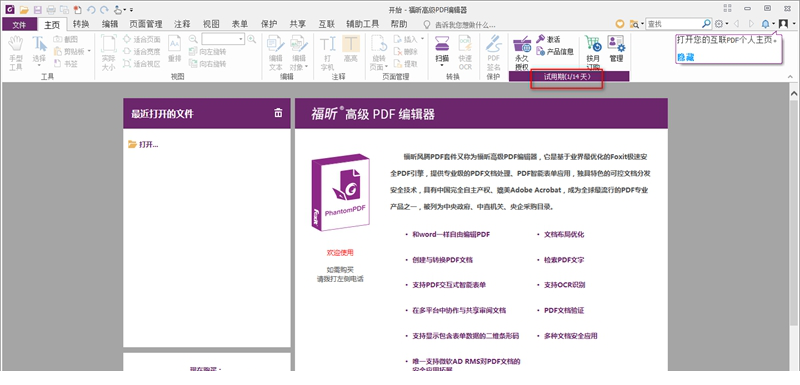Click the 编辑文本 edit text tool
The image size is (800, 385).
click(276, 53)
